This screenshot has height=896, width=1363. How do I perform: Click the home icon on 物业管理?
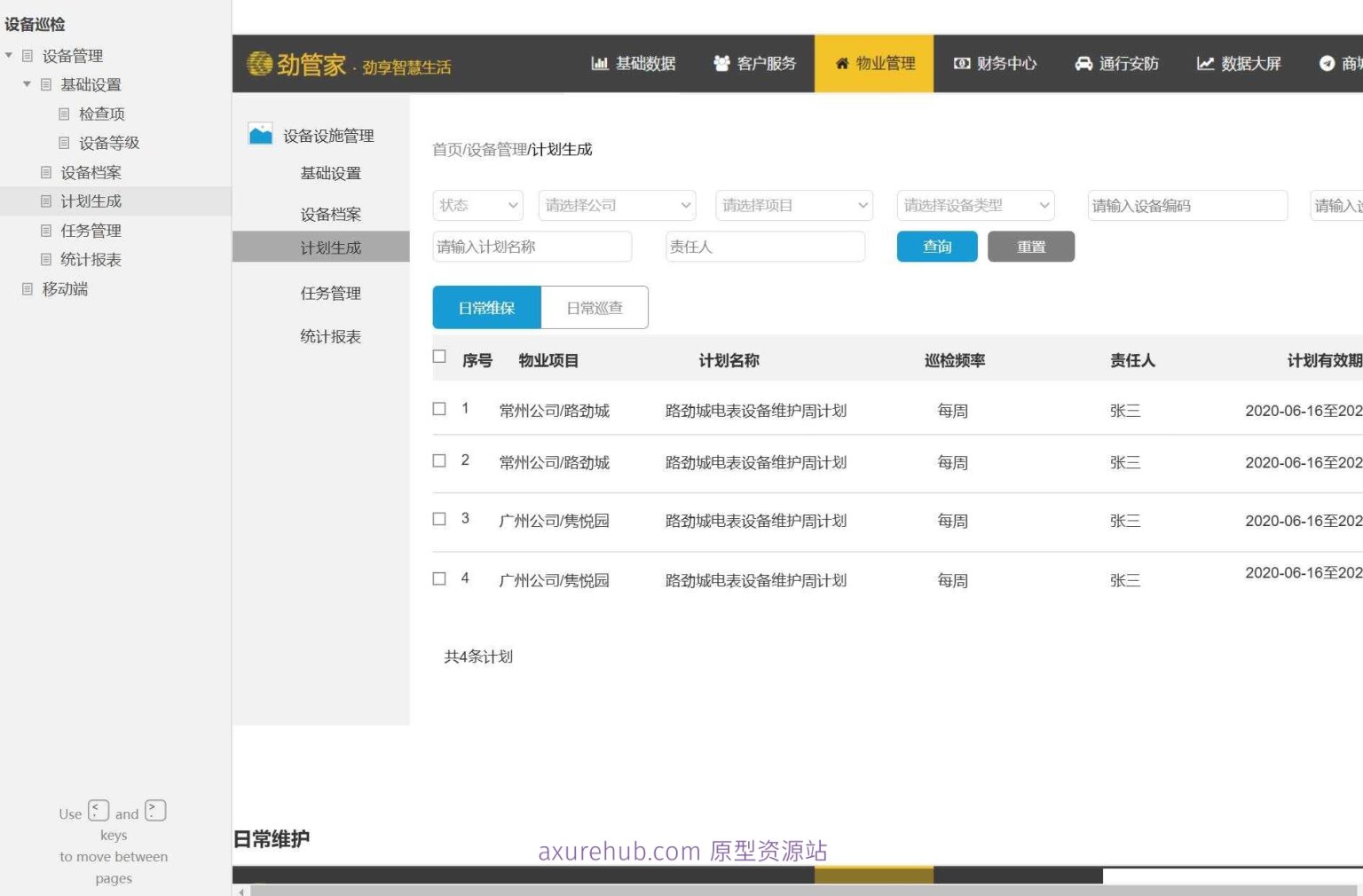tap(842, 64)
